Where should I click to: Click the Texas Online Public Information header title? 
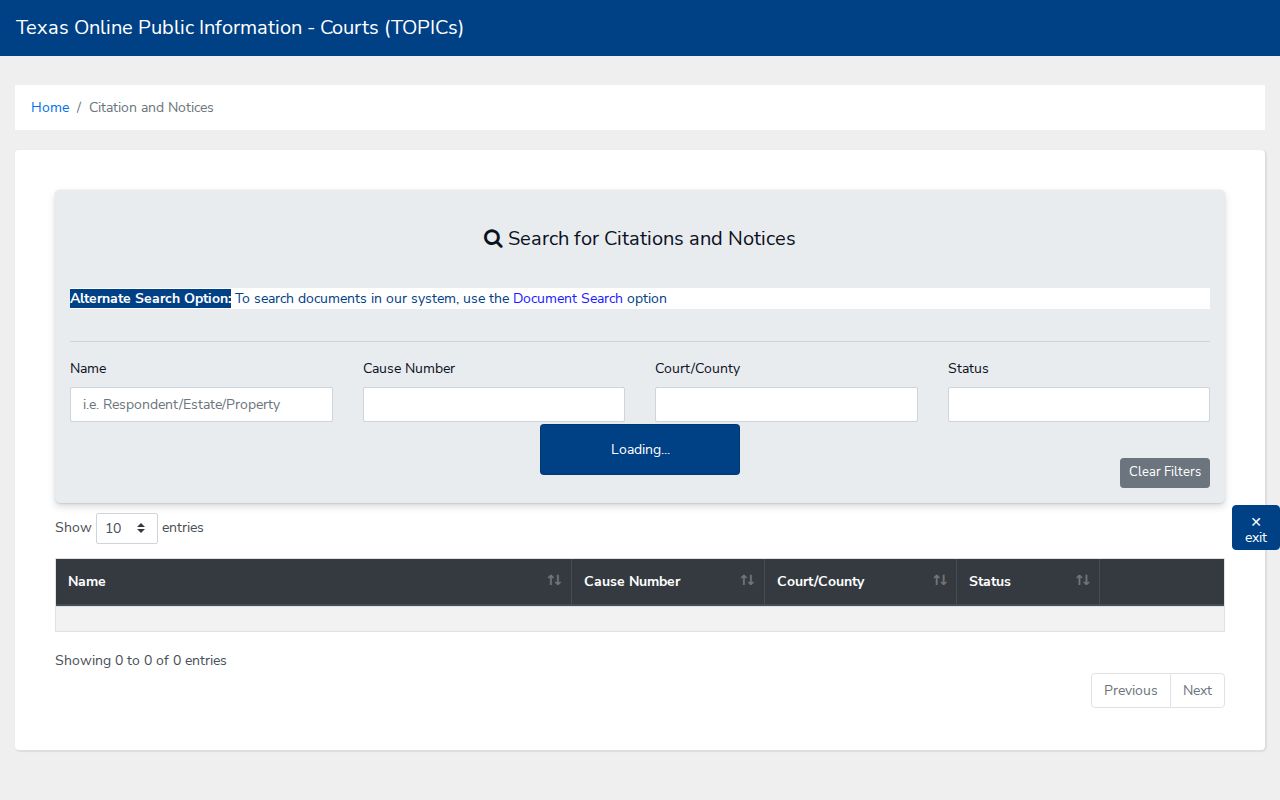click(x=240, y=28)
